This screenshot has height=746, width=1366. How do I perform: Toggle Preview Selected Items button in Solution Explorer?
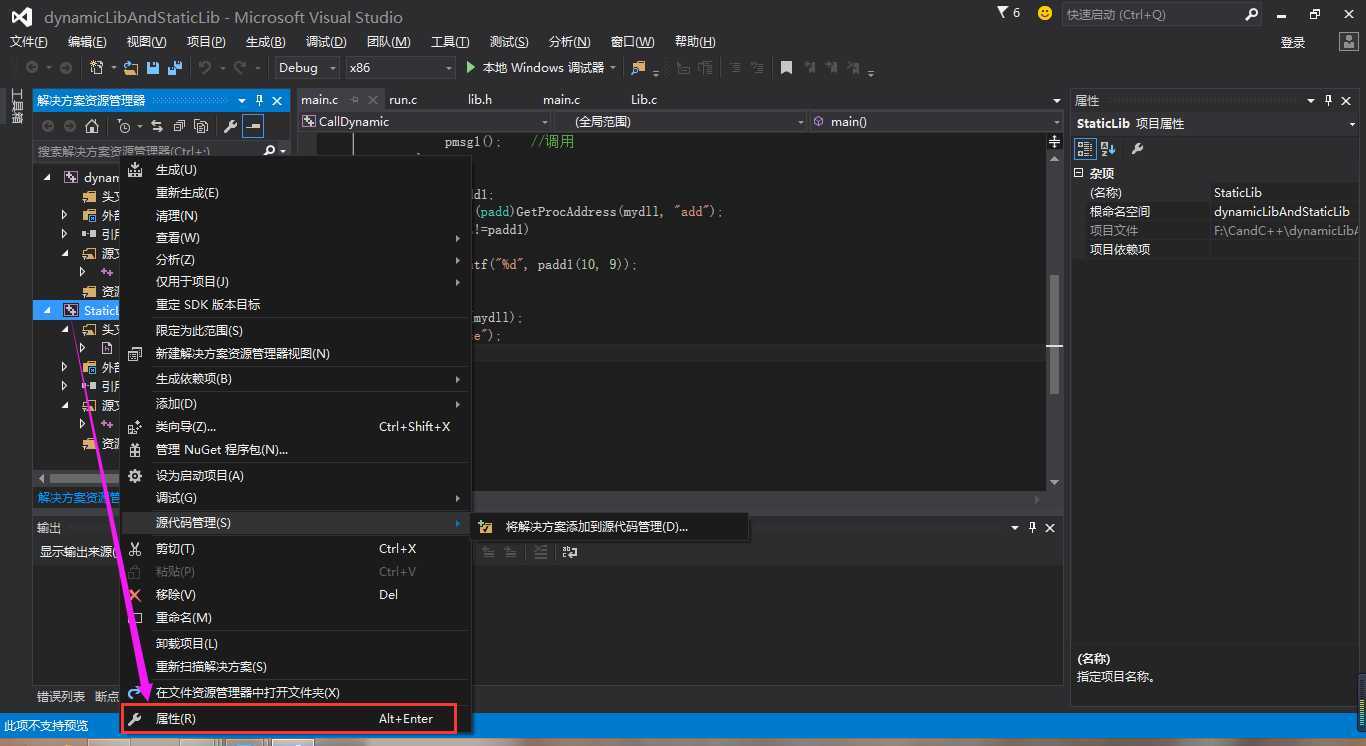coord(253,126)
